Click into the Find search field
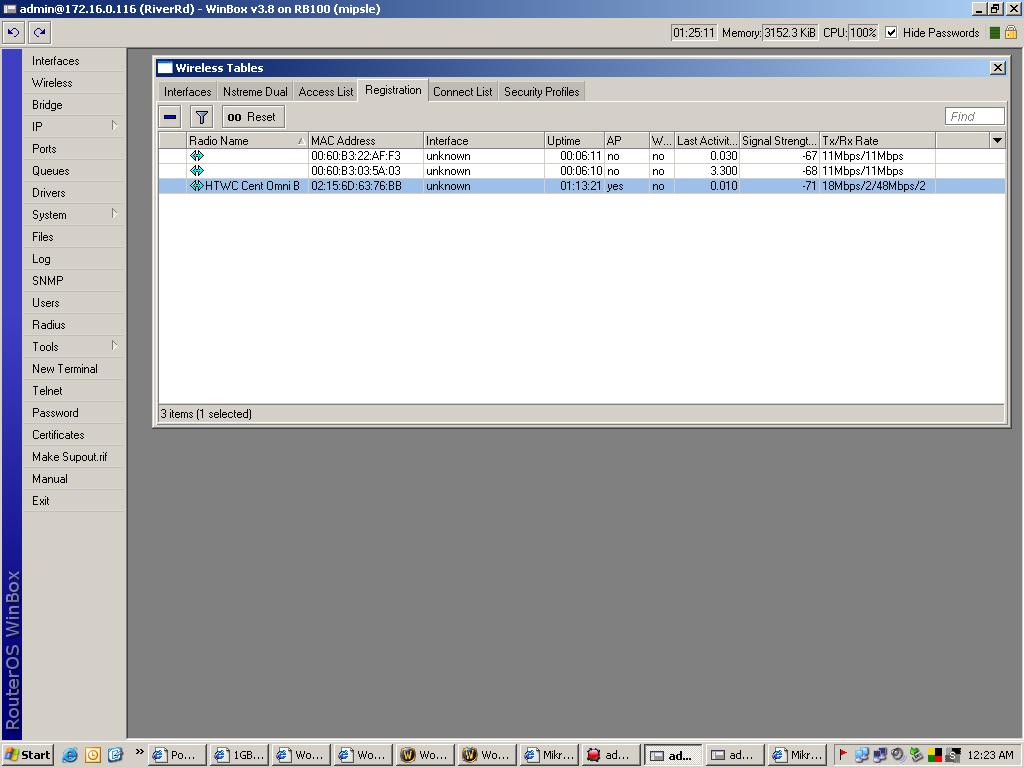 coord(974,116)
